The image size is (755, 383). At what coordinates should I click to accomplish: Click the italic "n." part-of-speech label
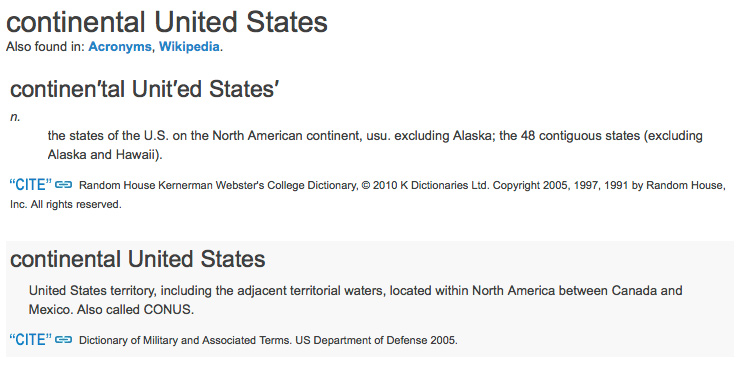tap(15, 117)
